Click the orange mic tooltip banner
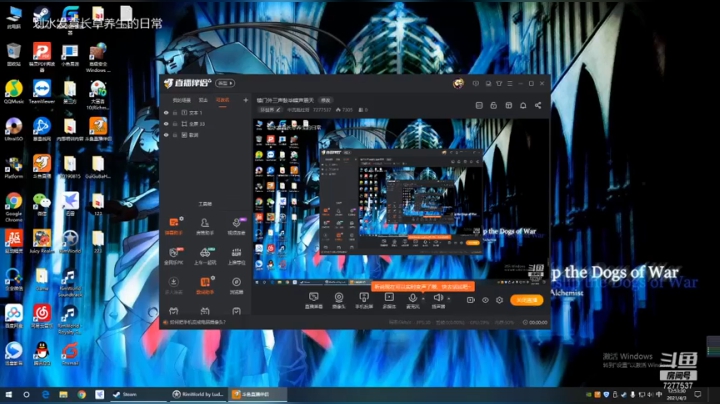720x404 pixels. (422, 286)
